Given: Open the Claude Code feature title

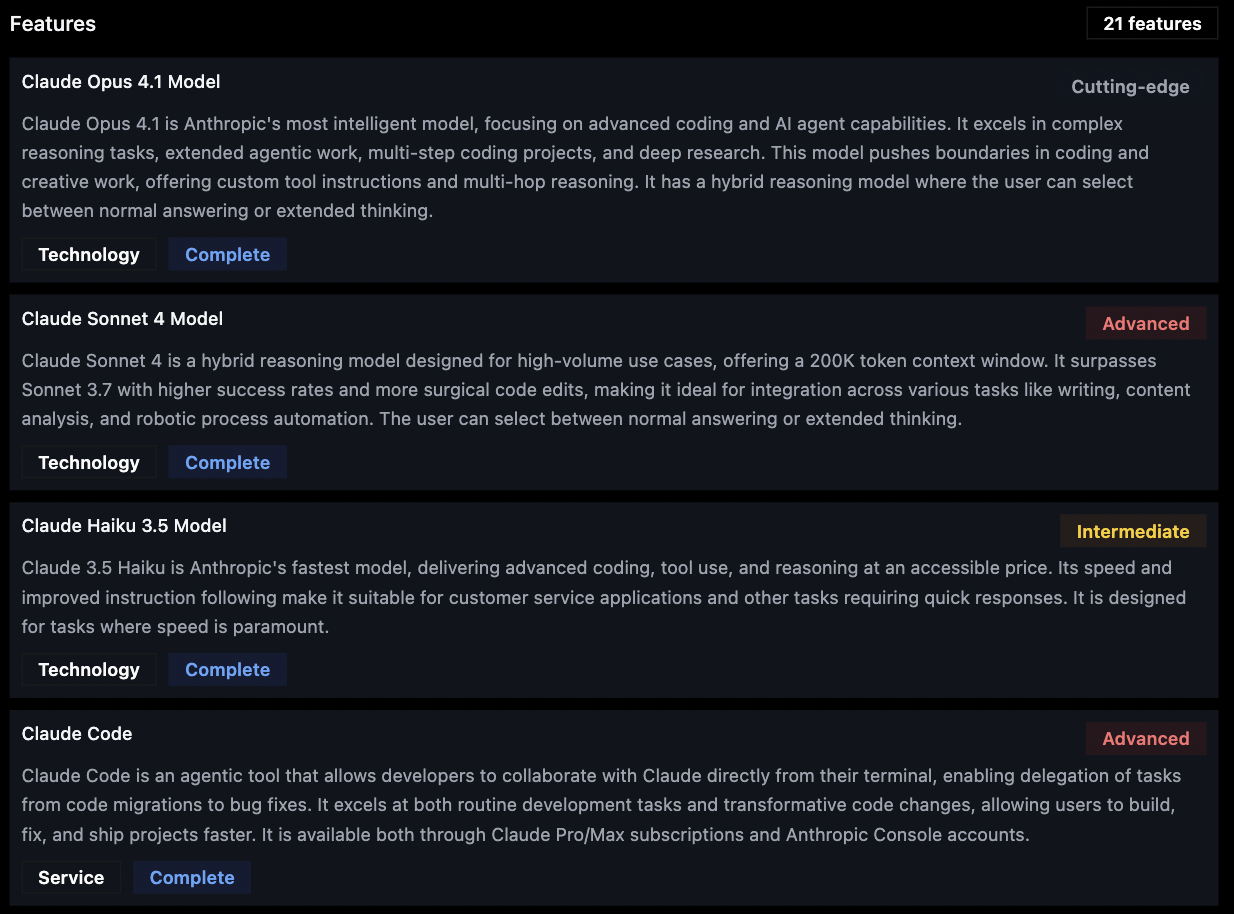Looking at the screenshot, I should click(x=77, y=734).
